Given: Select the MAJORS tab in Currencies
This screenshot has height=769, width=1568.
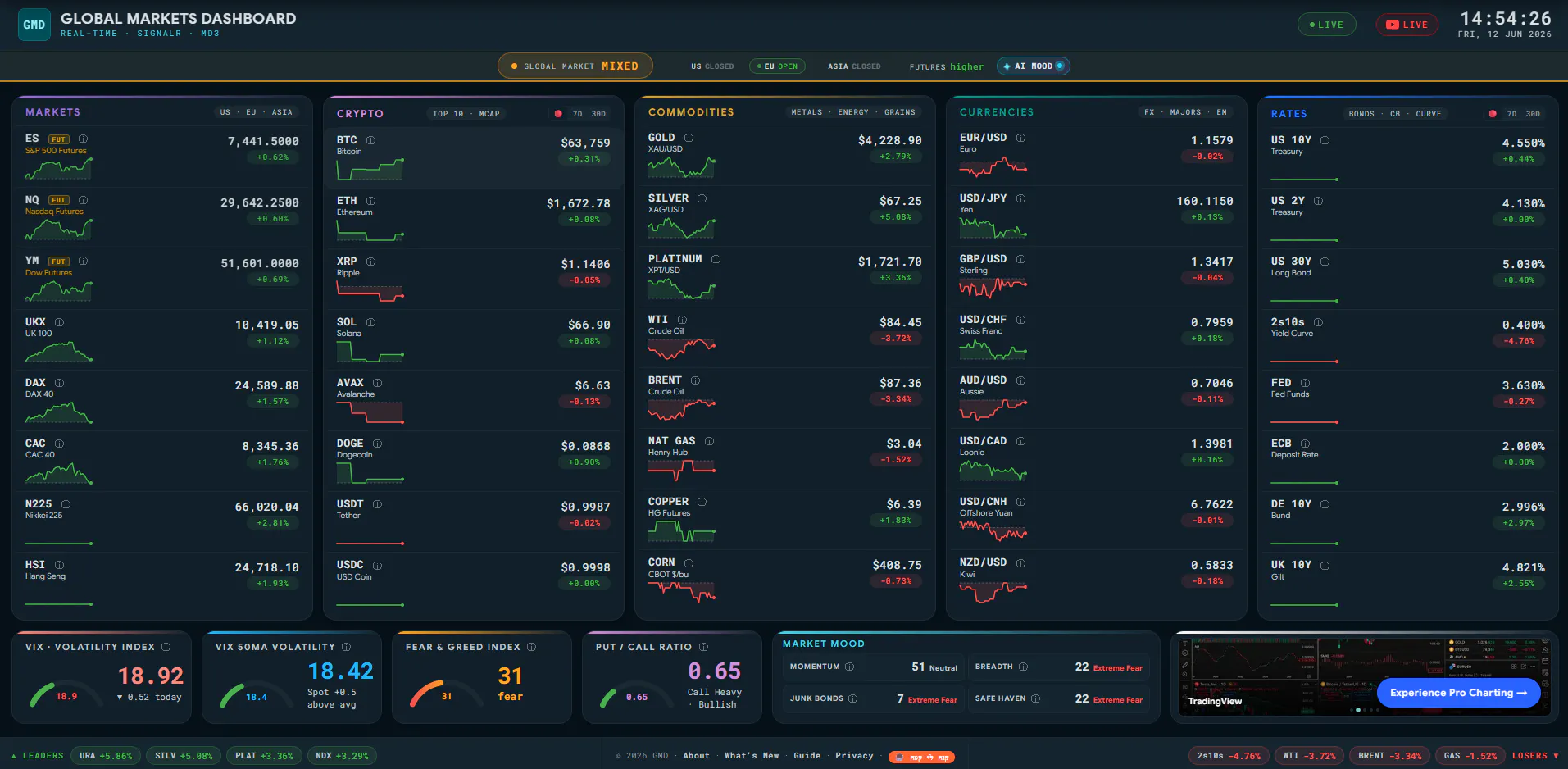Looking at the screenshot, I should (x=1185, y=112).
